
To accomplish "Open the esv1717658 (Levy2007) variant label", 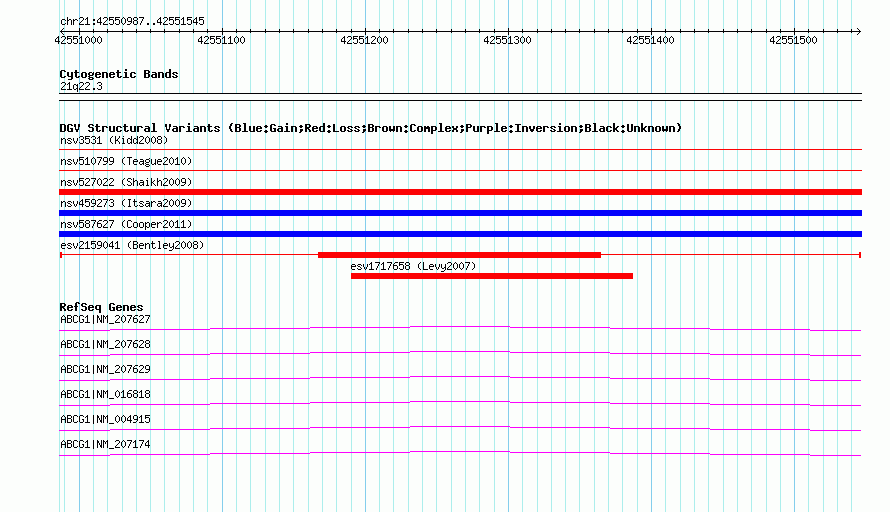I will tap(413, 266).
